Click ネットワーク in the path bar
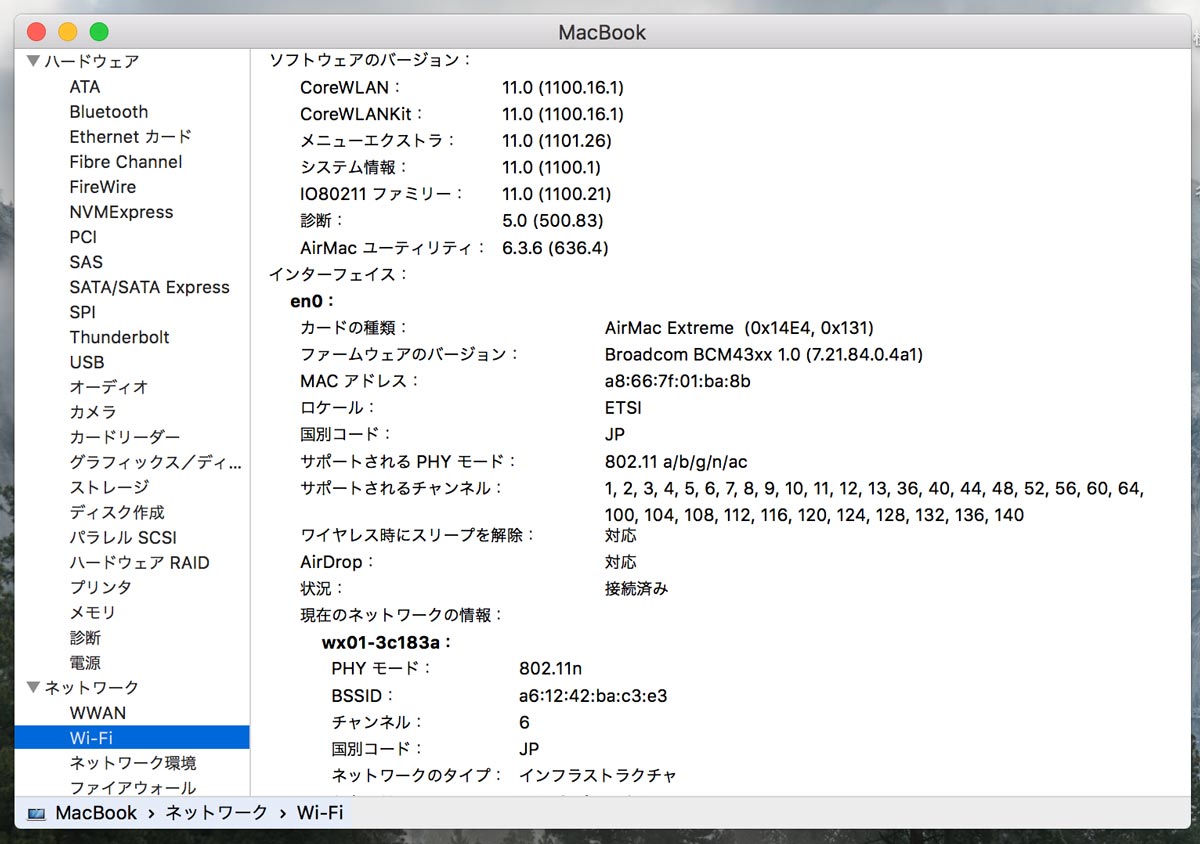This screenshot has height=844, width=1200. 216,813
